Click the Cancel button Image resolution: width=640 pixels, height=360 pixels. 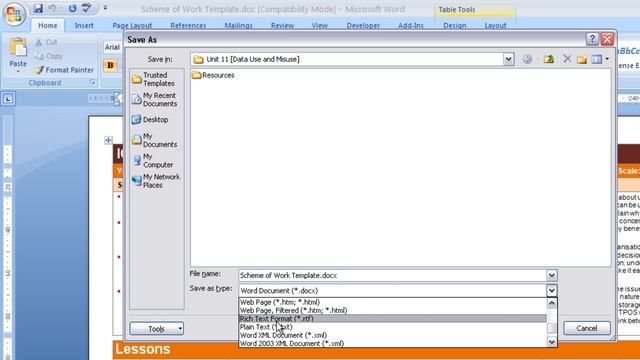(x=587, y=328)
